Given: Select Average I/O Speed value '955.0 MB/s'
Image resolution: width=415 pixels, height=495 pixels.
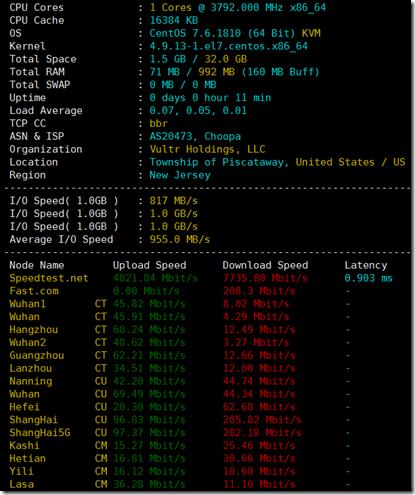Looking at the screenshot, I should 180,239.
